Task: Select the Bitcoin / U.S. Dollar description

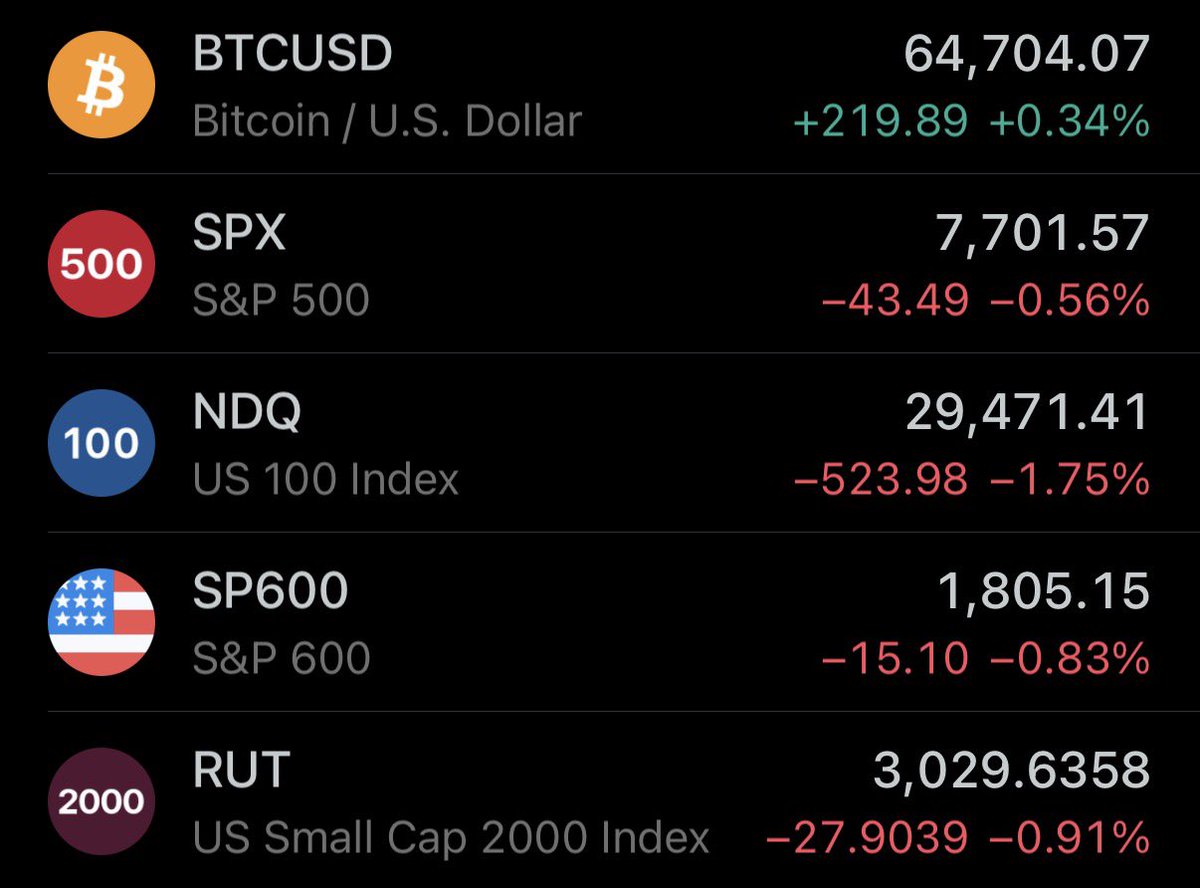Action: pyautogui.click(x=387, y=122)
